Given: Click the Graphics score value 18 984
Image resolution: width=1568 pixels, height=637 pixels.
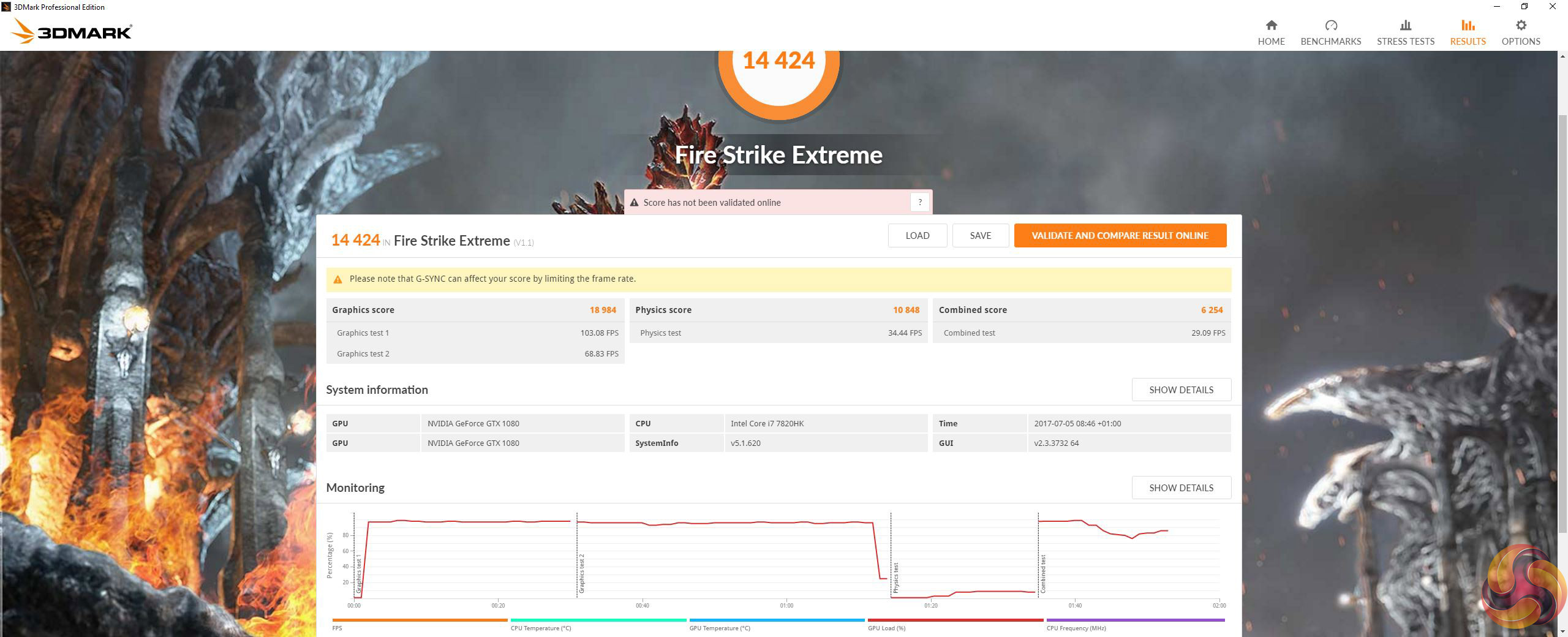Looking at the screenshot, I should click(x=603, y=310).
